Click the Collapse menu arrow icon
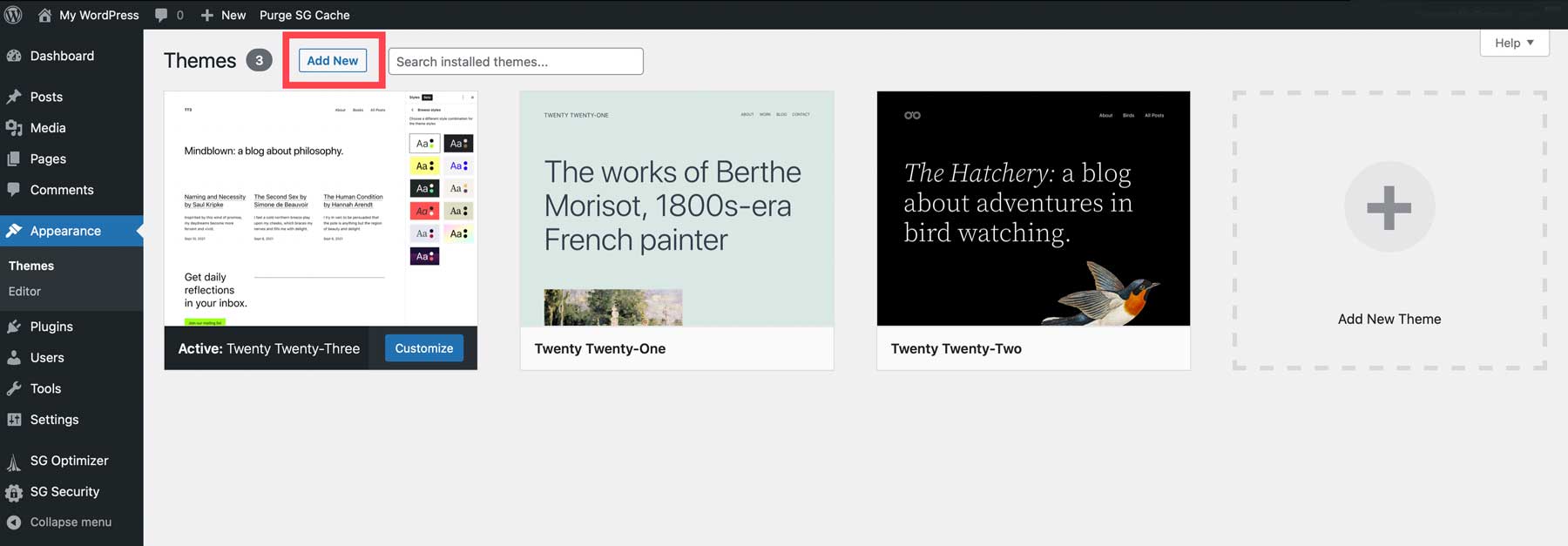The image size is (1568, 546). click(14, 522)
